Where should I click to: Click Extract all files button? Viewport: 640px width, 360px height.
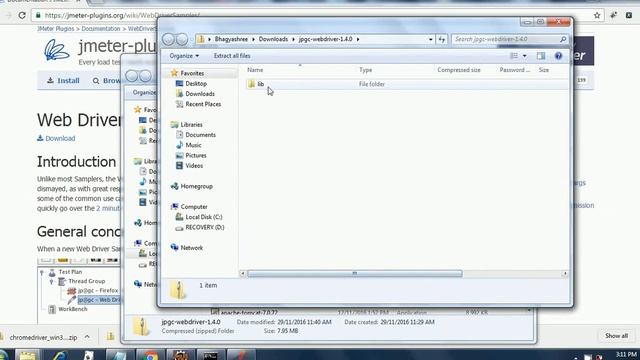tap(232, 56)
